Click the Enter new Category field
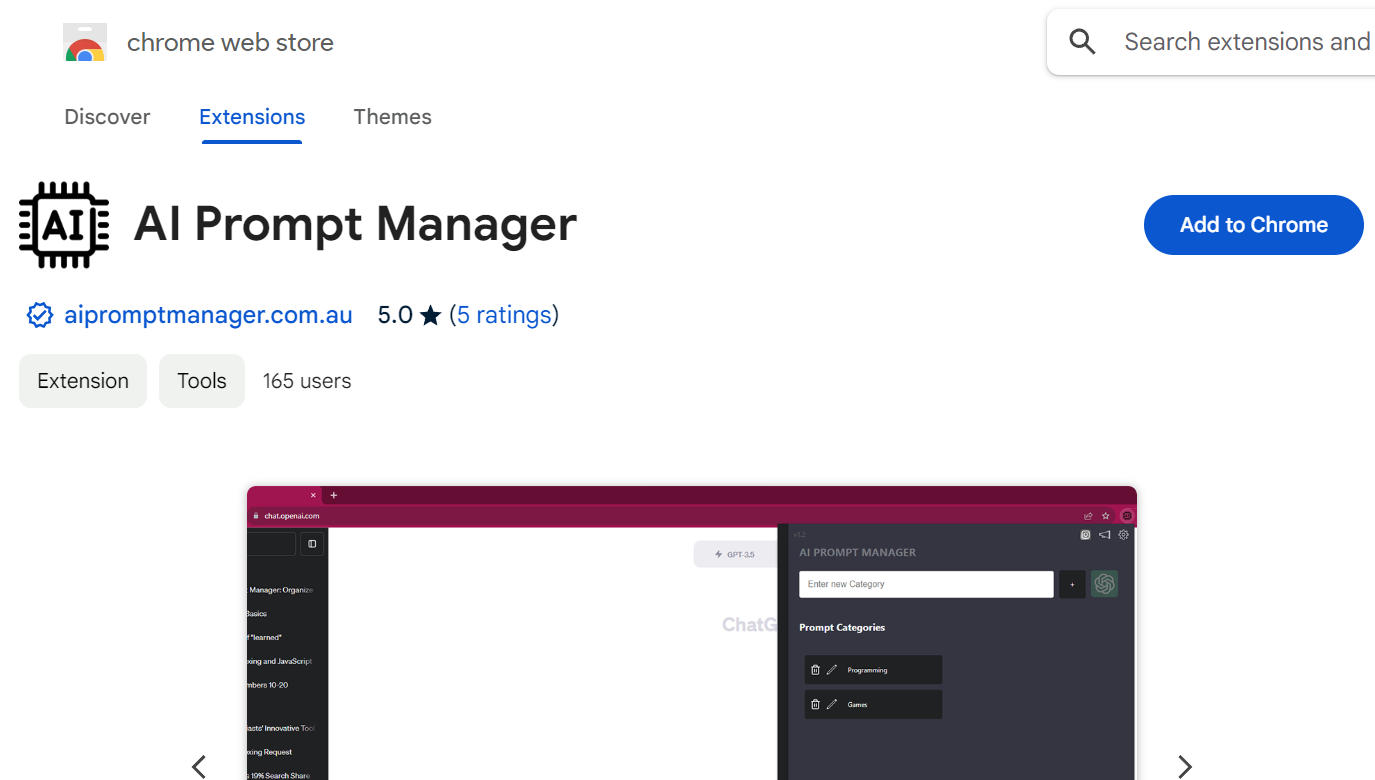The image size is (1375, 780). pyautogui.click(x=925, y=583)
